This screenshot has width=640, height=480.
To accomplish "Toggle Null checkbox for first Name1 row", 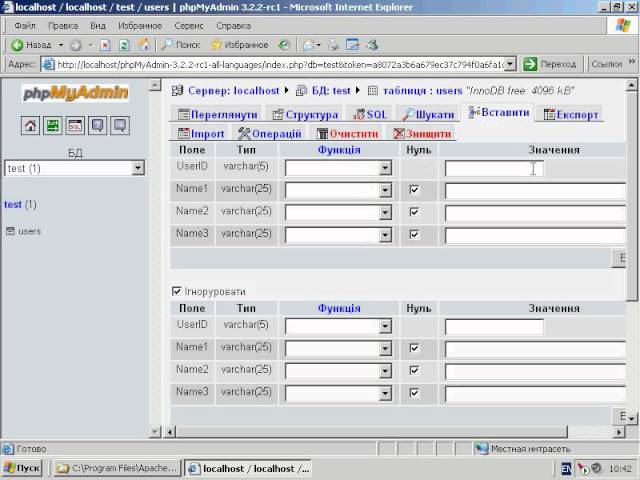I will tap(414, 190).
